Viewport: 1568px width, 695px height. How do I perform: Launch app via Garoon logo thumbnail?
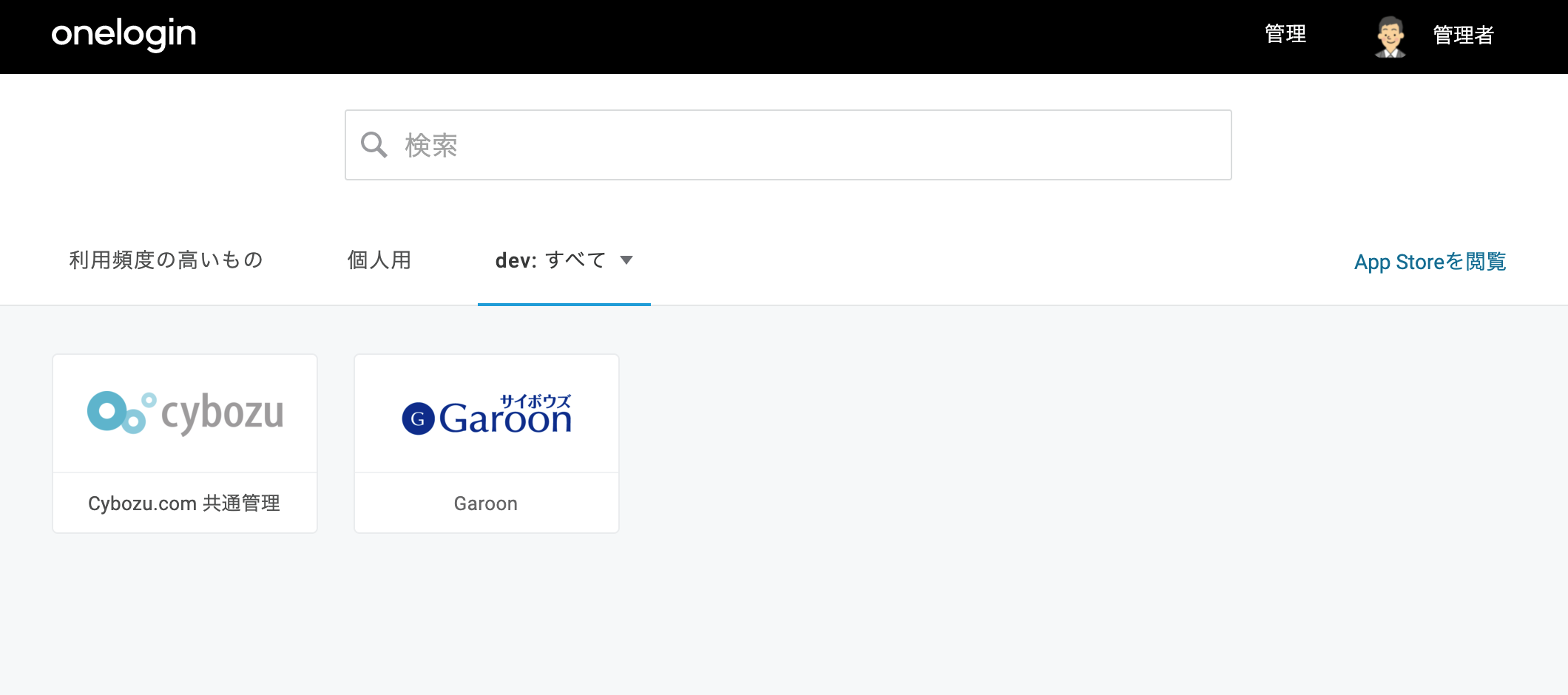(x=487, y=413)
